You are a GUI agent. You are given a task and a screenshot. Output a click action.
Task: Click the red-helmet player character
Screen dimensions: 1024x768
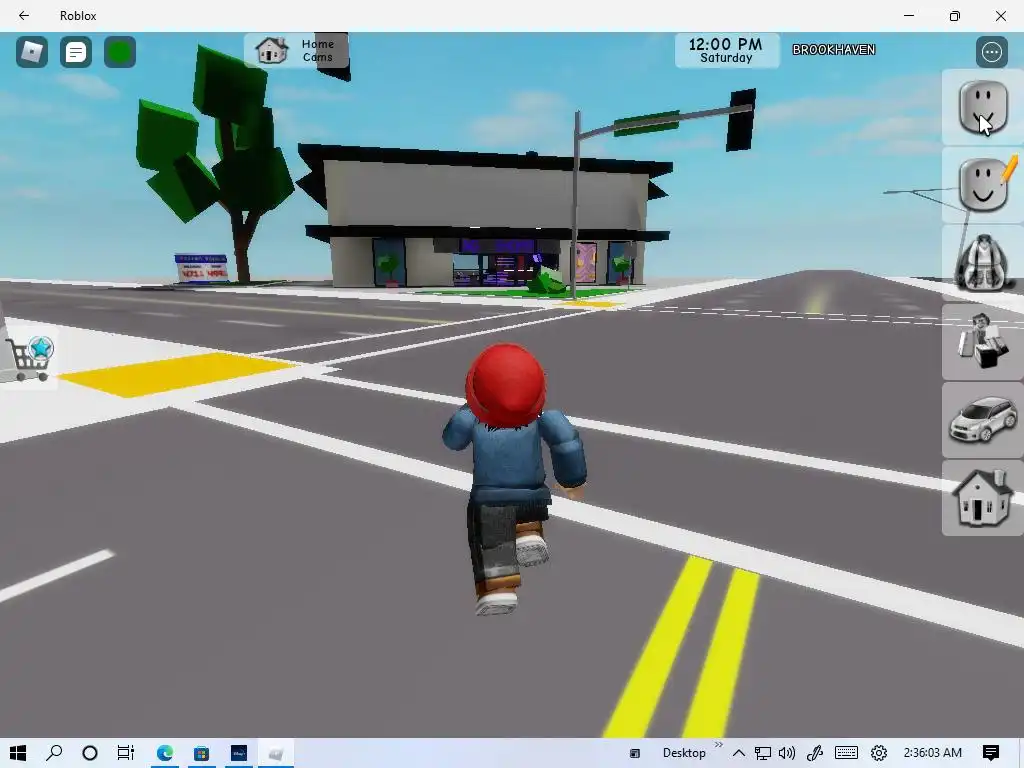pyautogui.click(x=513, y=478)
